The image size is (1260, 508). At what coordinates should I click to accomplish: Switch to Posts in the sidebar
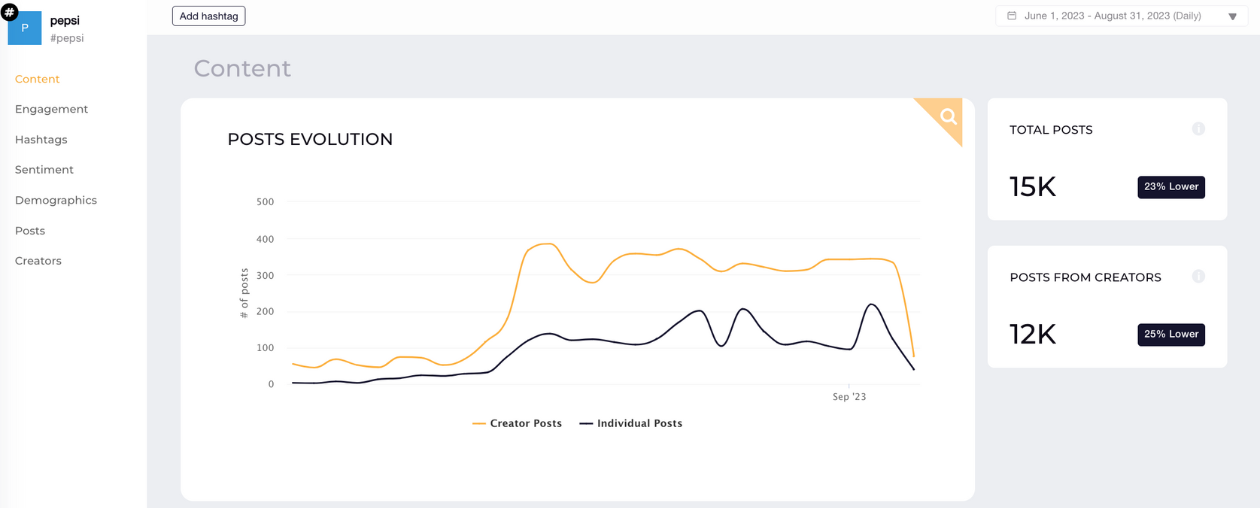tap(30, 231)
